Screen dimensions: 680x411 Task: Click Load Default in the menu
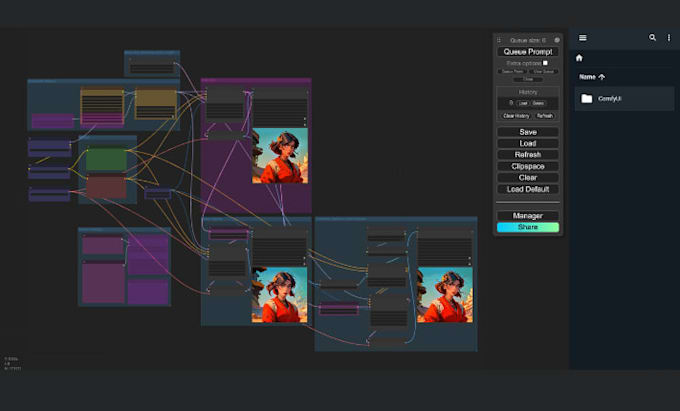pos(528,189)
